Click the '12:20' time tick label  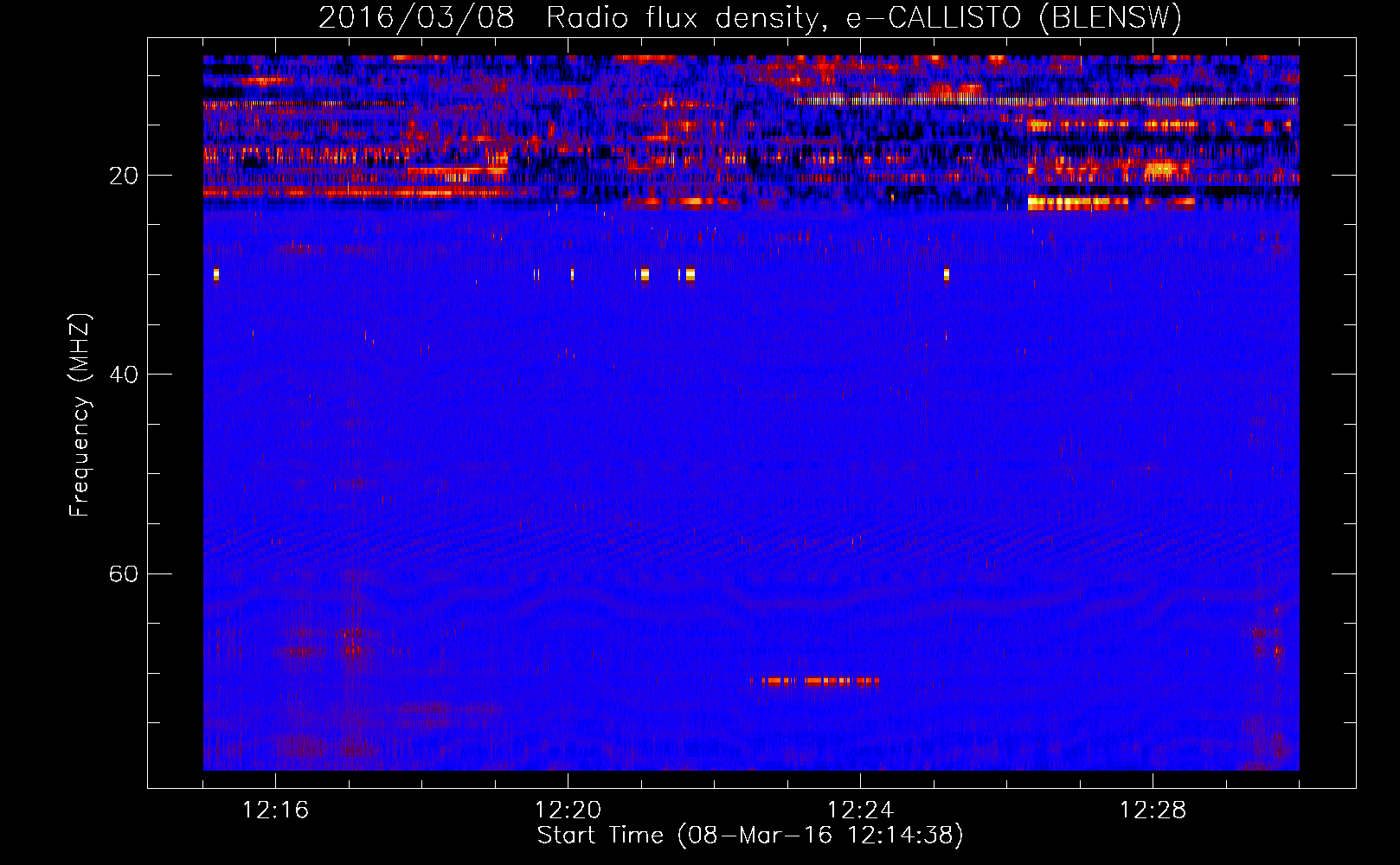coord(568,811)
